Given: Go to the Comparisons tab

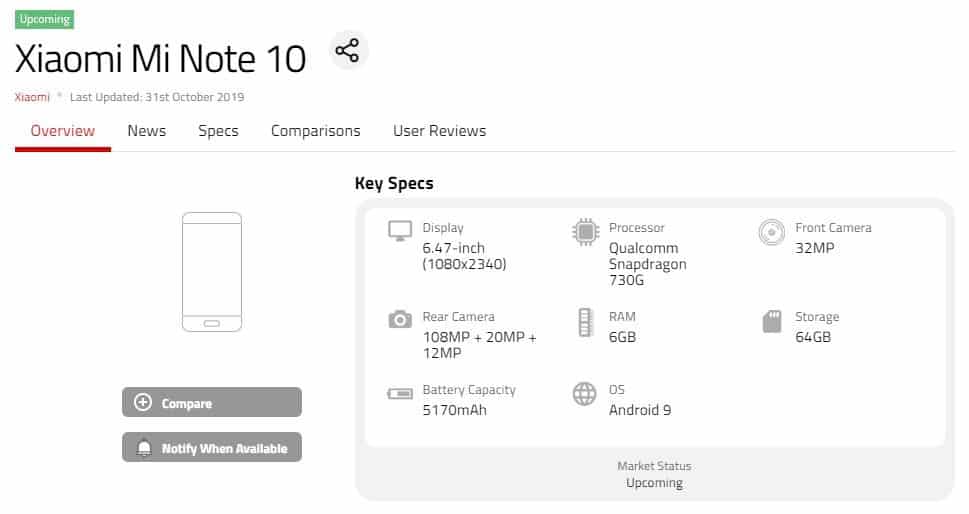Looking at the screenshot, I should 315,131.
